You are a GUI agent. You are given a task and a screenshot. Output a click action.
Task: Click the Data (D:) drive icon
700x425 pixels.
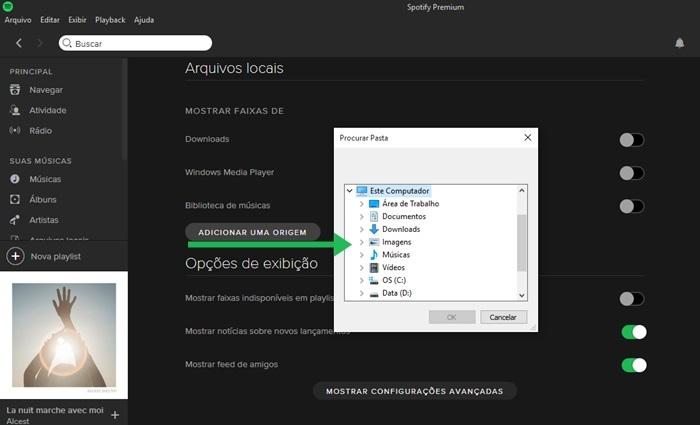pos(374,294)
